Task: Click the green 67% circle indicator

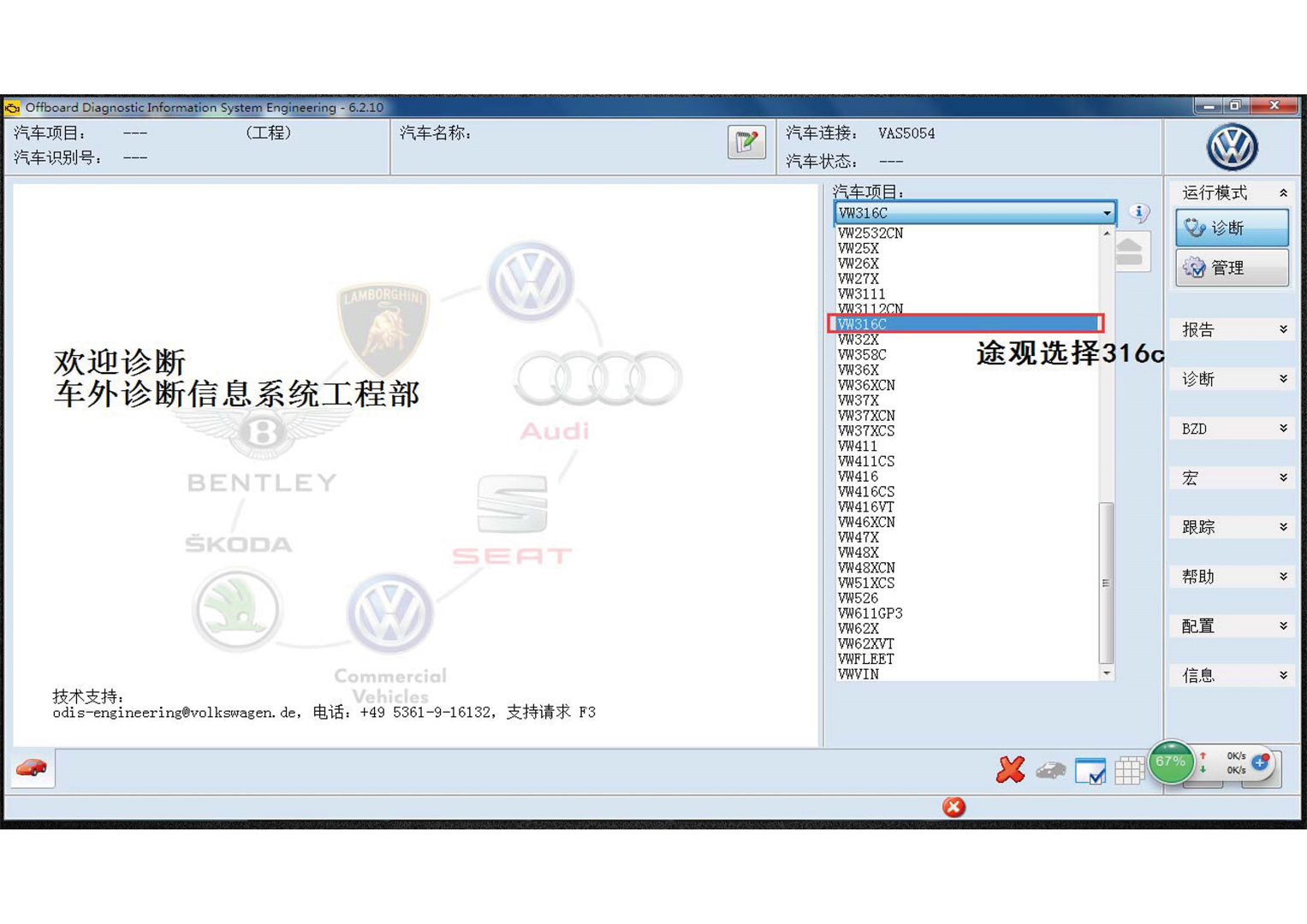Action: 1171,762
